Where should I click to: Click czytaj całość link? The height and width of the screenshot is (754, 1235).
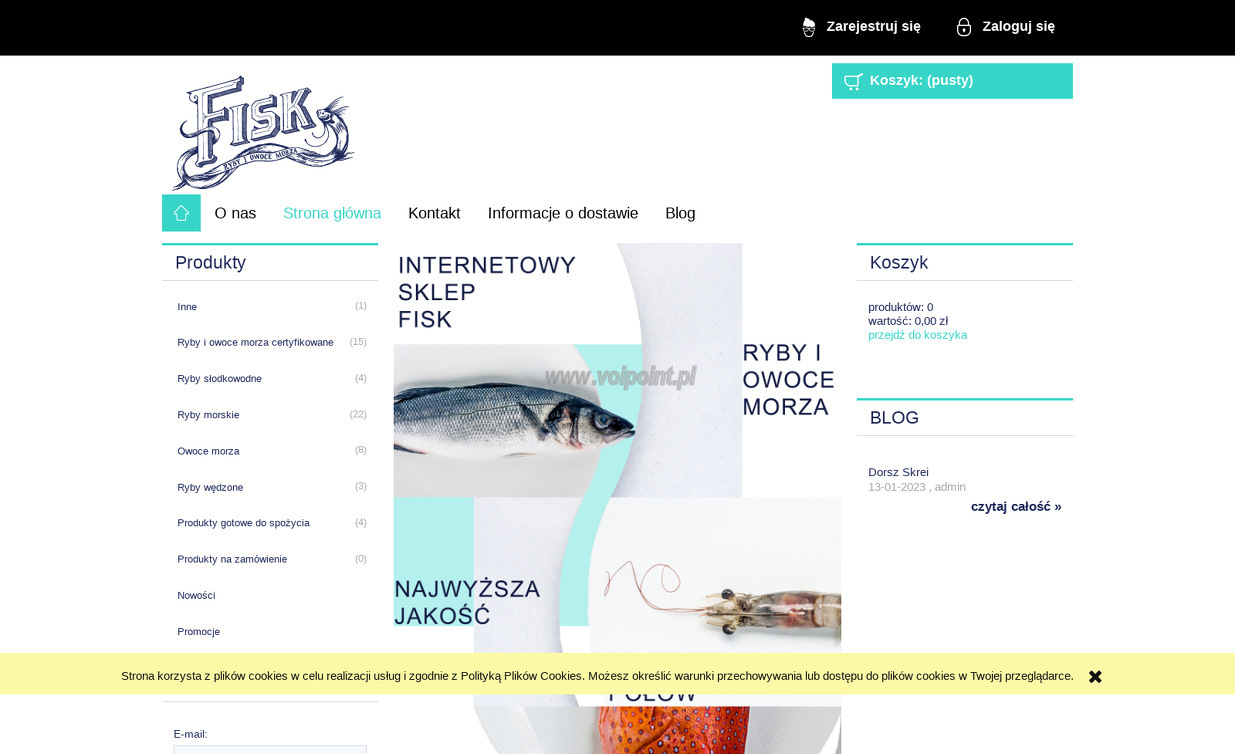point(1016,506)
